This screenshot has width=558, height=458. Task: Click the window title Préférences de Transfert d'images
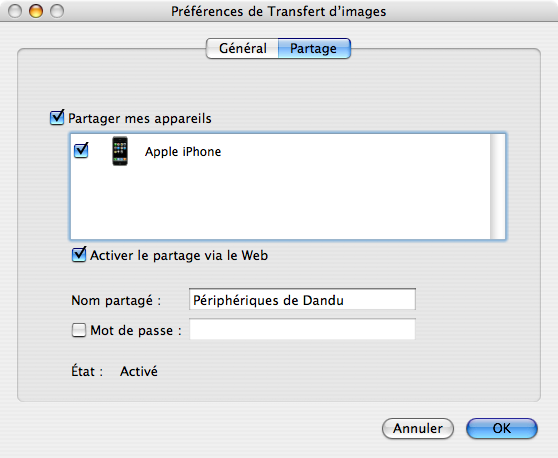point(279,11)
